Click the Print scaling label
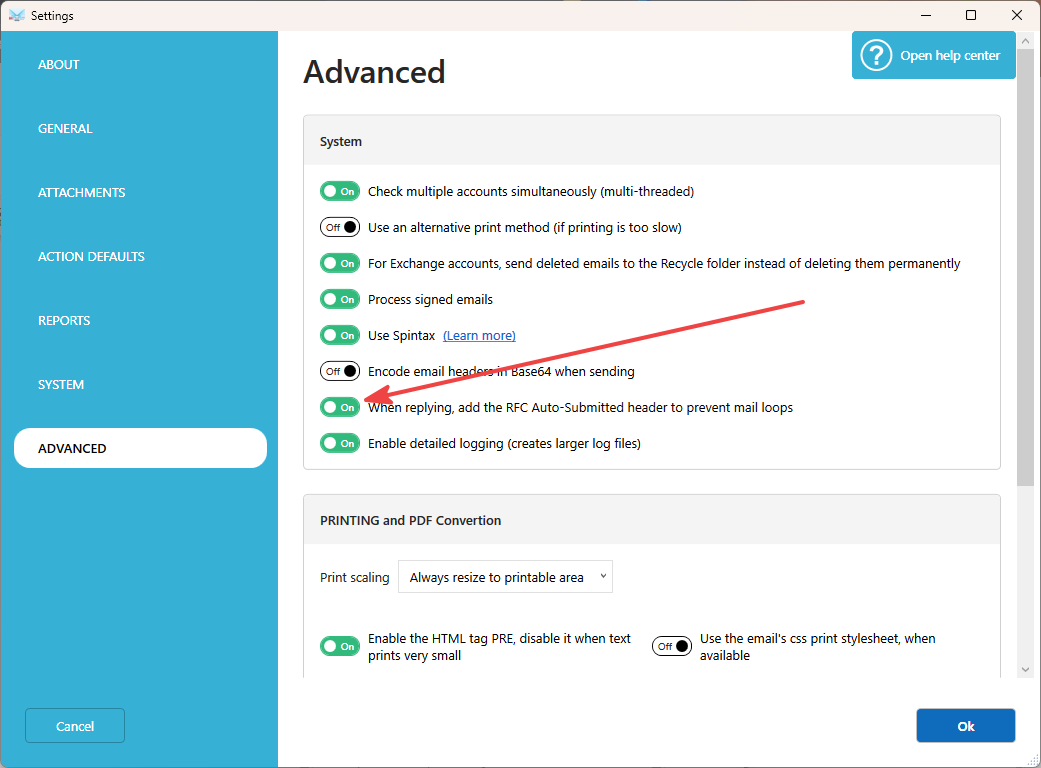Image resolution: width=1041 pixels, height=768 pixels. (355, 577)
